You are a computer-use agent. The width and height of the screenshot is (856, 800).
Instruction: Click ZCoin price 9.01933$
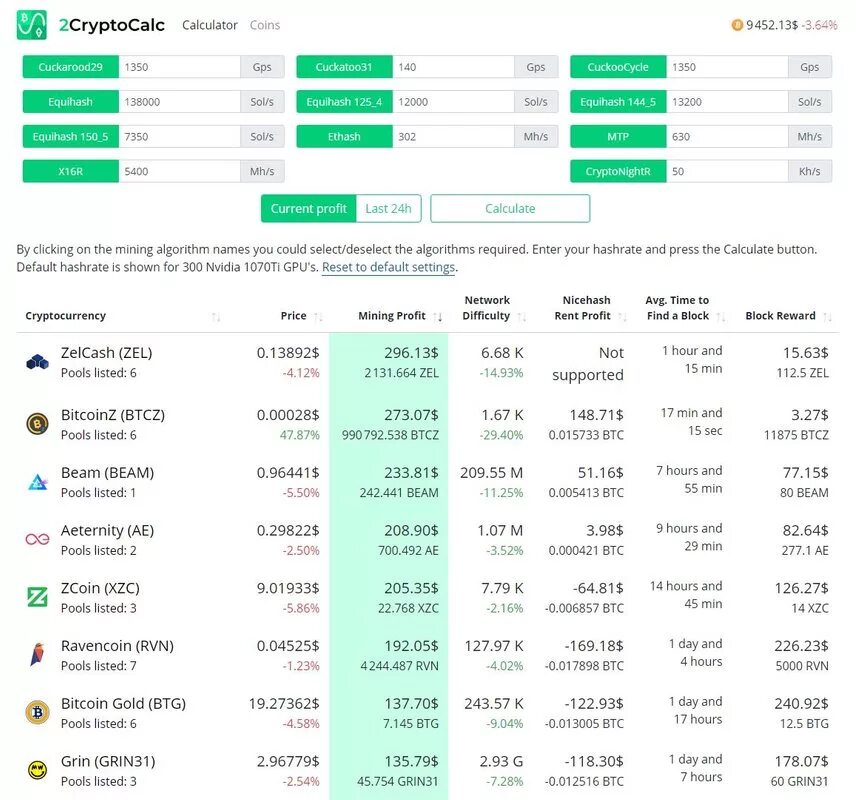(288, 588)
